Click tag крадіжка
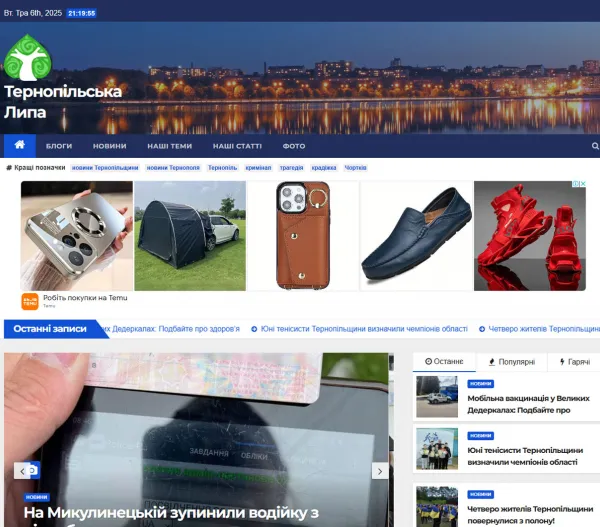Image resolution: width=600 pixels, height=527 pixels. (x=324, y=168)
